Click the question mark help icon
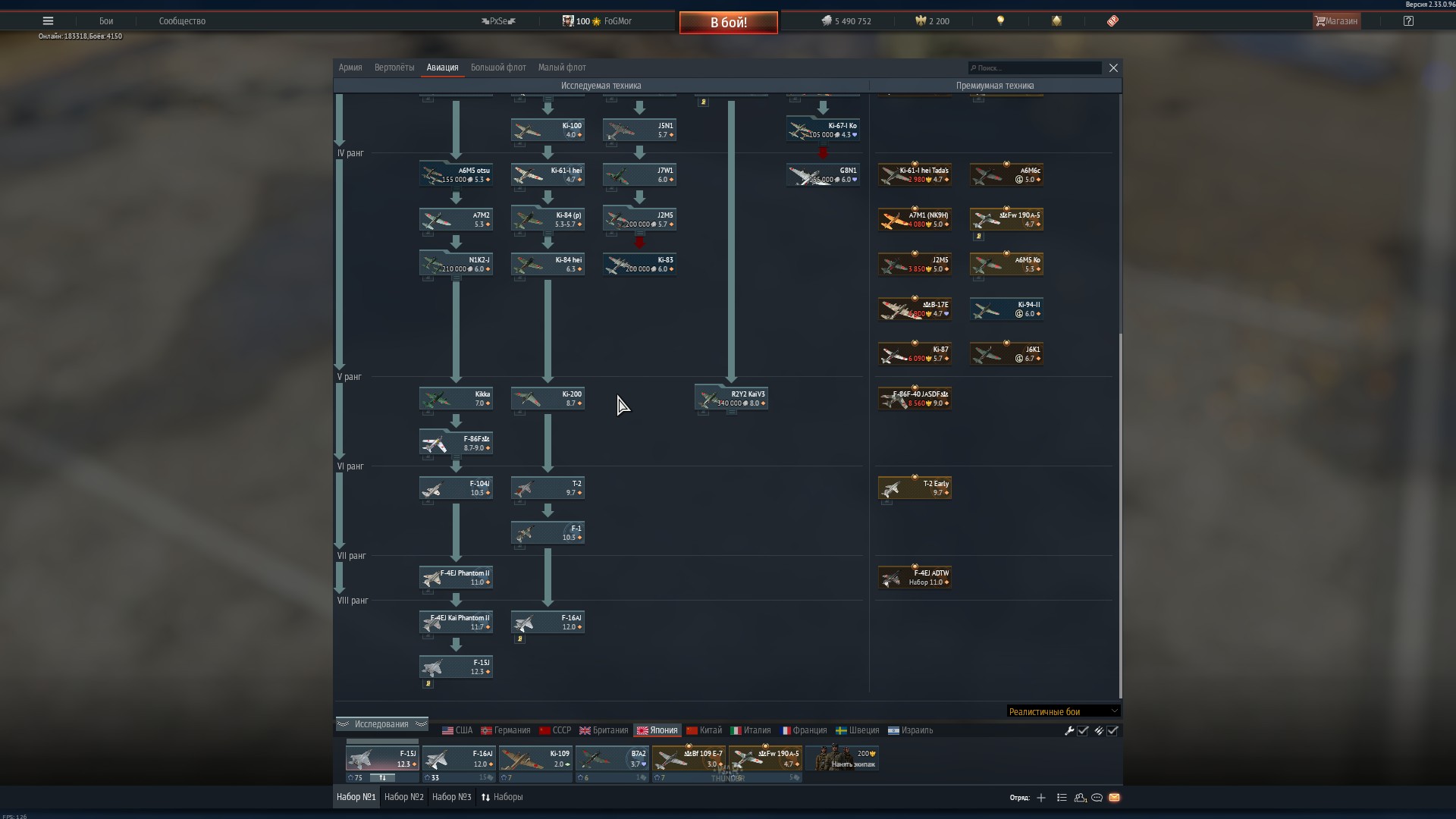Screen dimensions: 1456x819 (1408, 21)
